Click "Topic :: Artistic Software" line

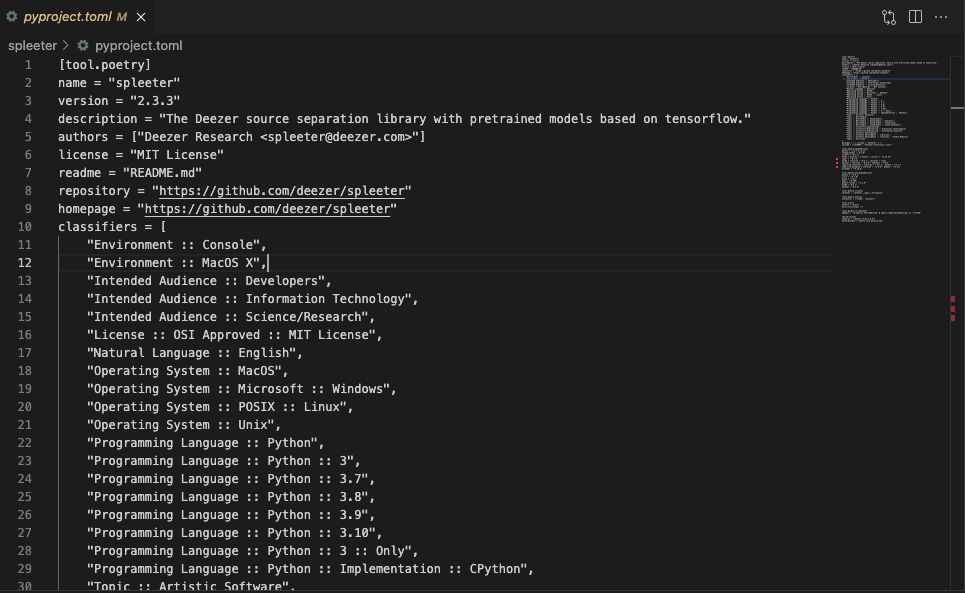point(191,586)
